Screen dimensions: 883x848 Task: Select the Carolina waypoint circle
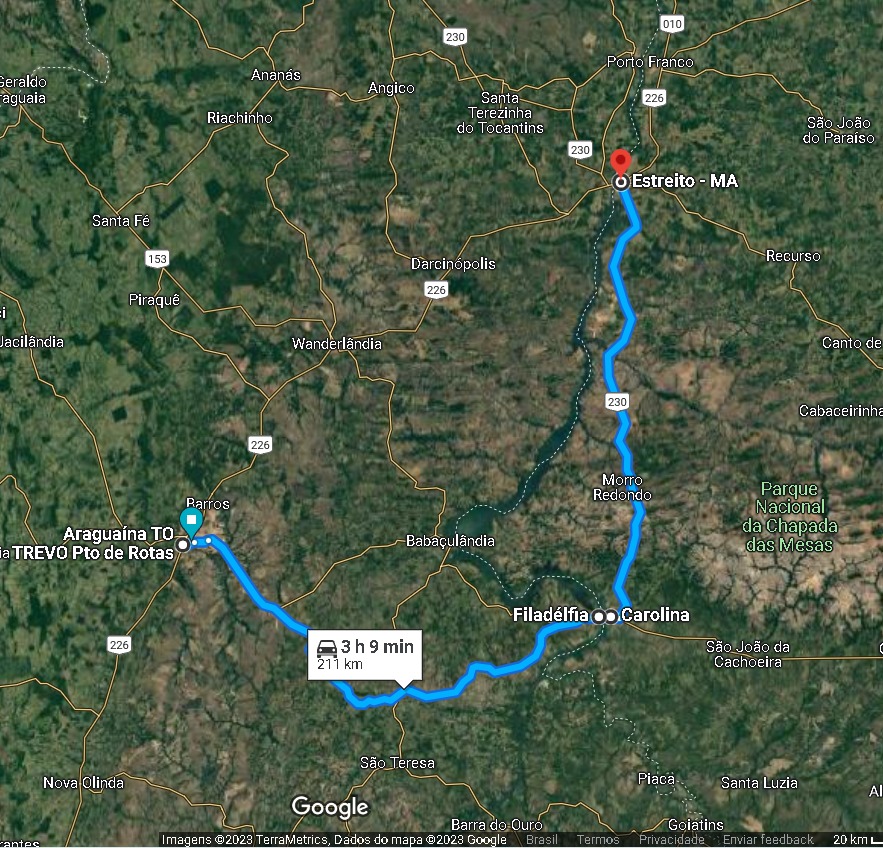(611, 617)
